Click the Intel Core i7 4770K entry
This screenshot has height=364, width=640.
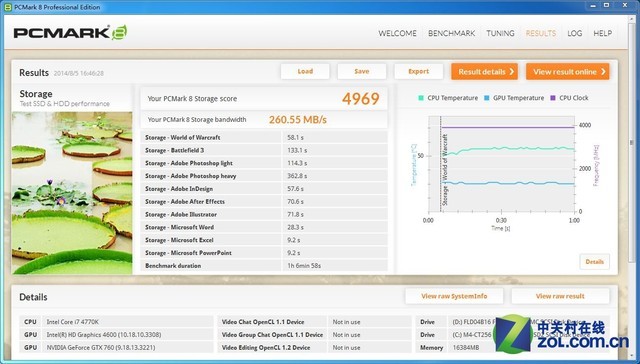point(72,322)
